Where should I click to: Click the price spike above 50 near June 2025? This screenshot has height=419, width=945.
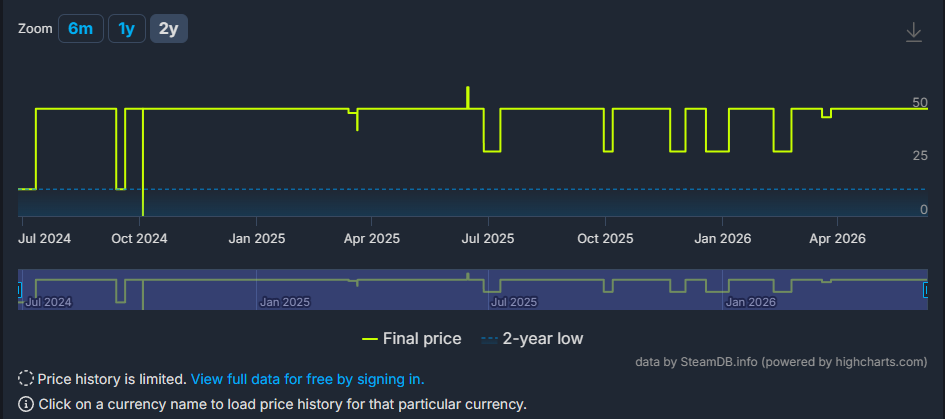click(468, 96)
